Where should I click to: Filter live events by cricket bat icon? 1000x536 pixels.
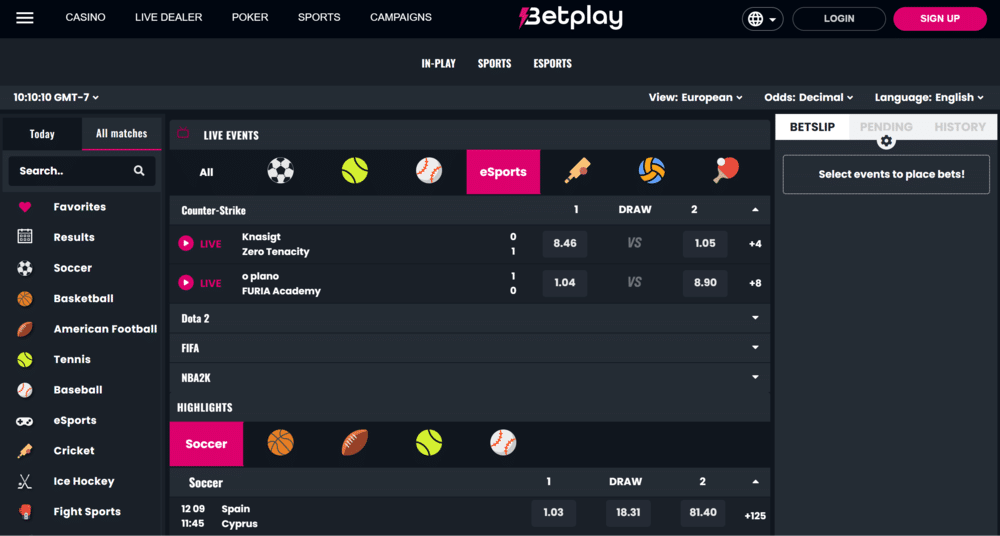(578, 171)
